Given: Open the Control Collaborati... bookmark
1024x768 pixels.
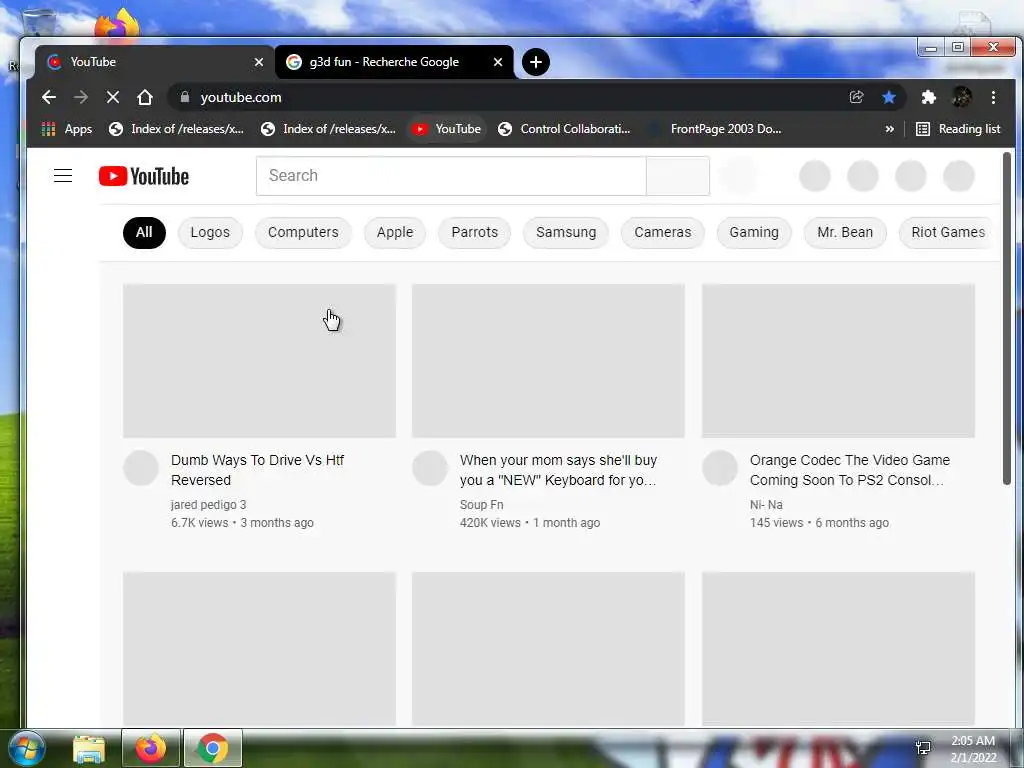Looking at the screenshot, I should pos(565,129).
